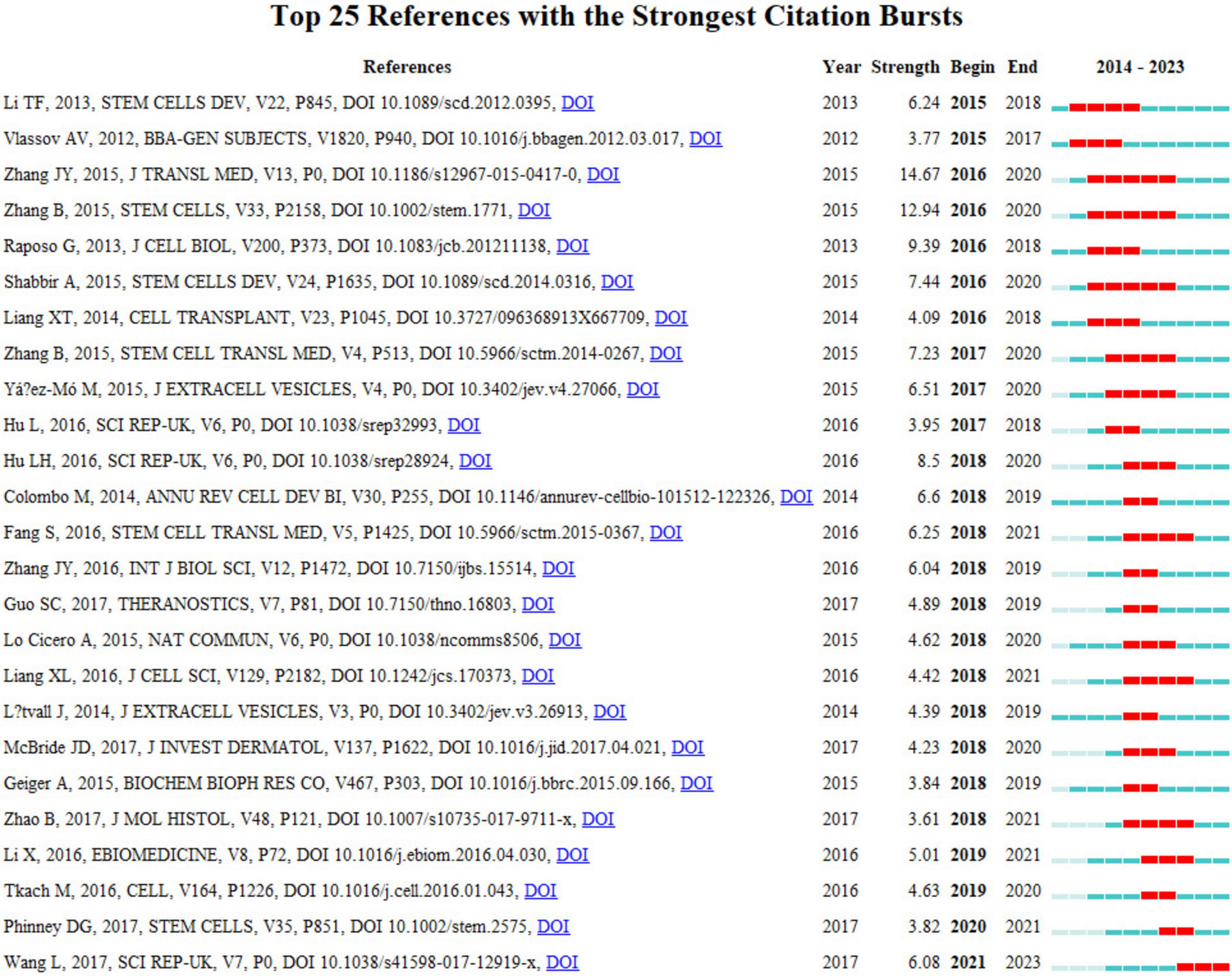Screen dimensions: 1232x976
Task: Select the strength value 3.77
Action: 924,139
